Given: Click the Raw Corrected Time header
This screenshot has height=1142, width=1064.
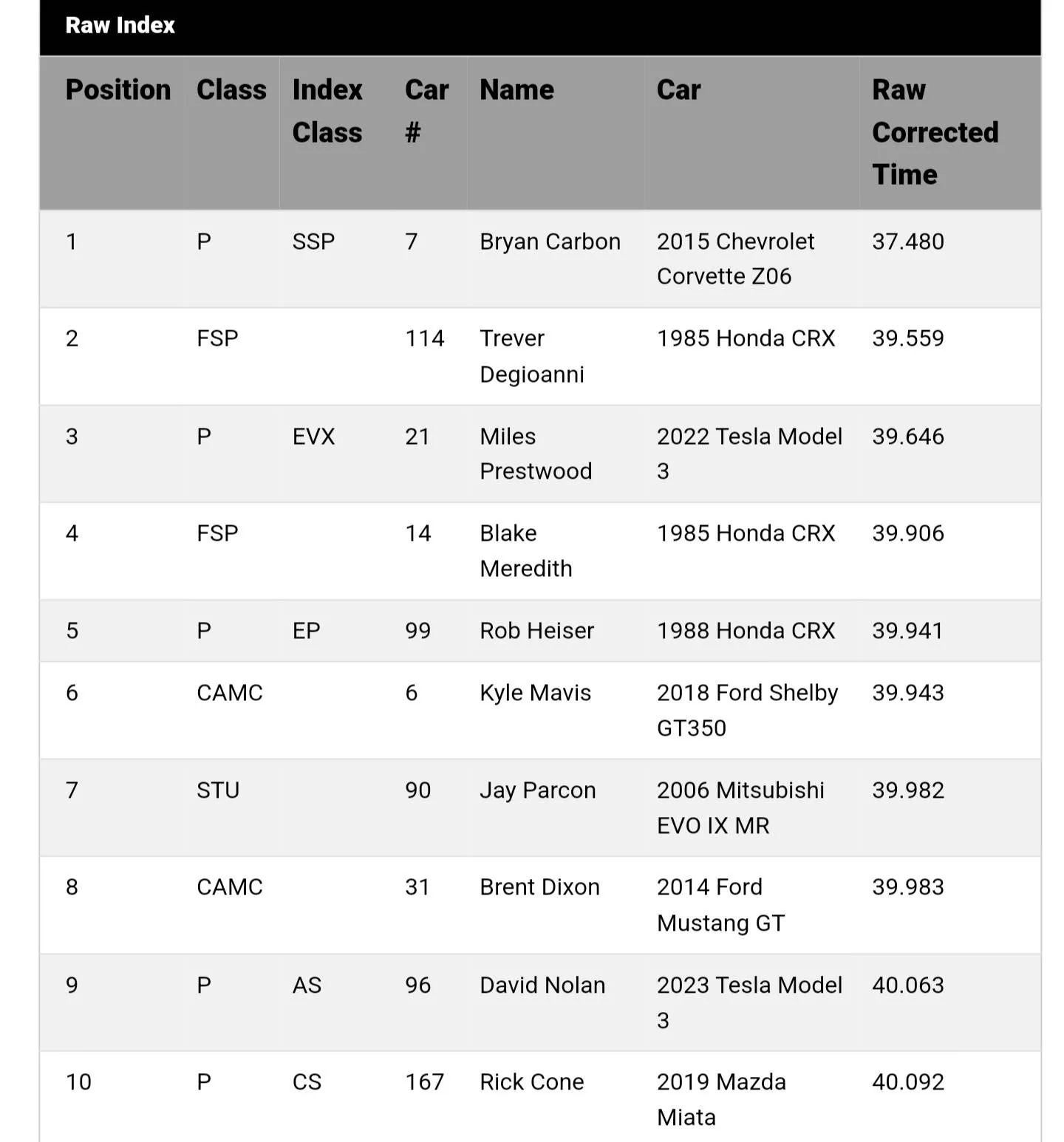Looking at the screenshot, I should 935,132.
